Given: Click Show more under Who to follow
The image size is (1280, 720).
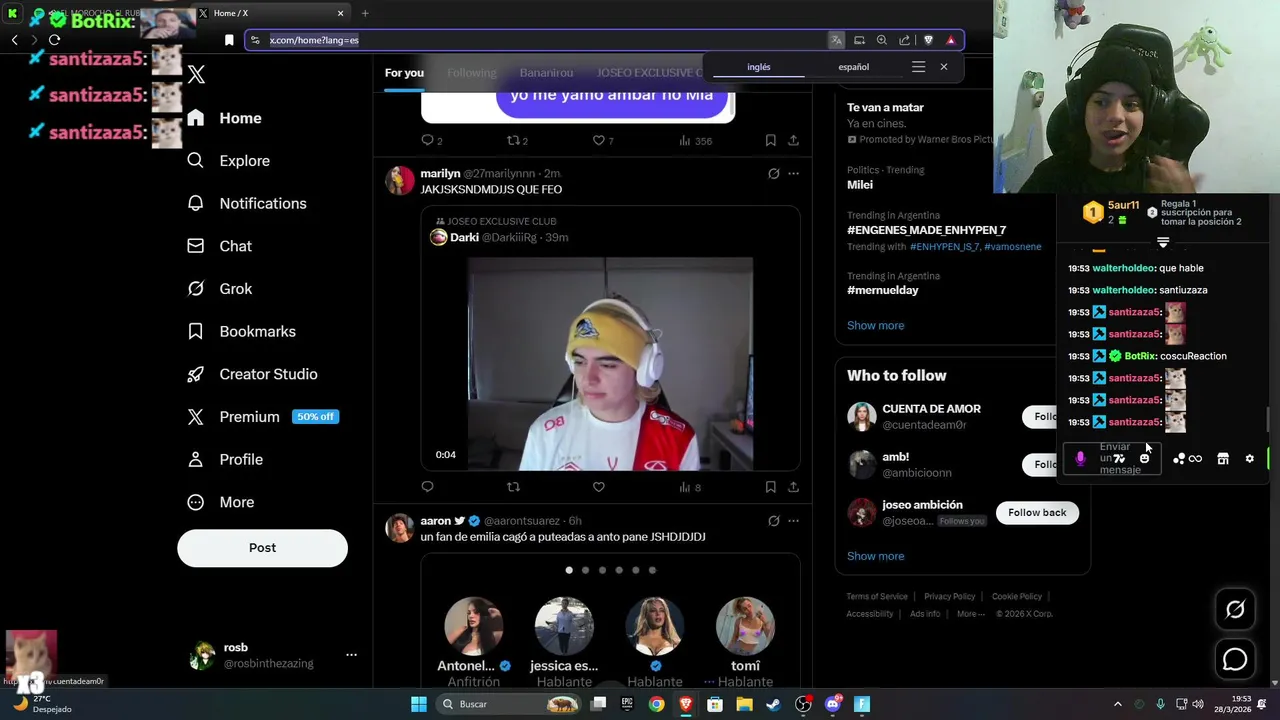Looking at the screenshot, I should (875, 556).
